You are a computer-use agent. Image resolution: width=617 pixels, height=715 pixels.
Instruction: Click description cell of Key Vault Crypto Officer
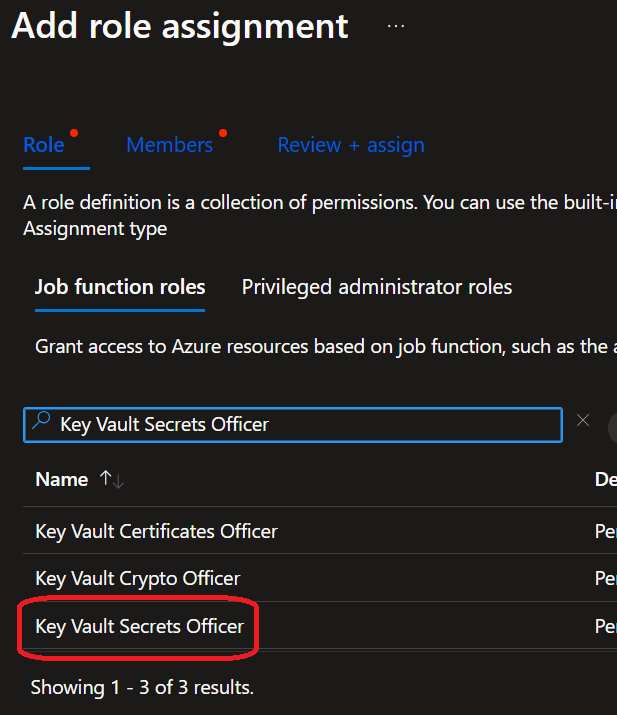606,578
